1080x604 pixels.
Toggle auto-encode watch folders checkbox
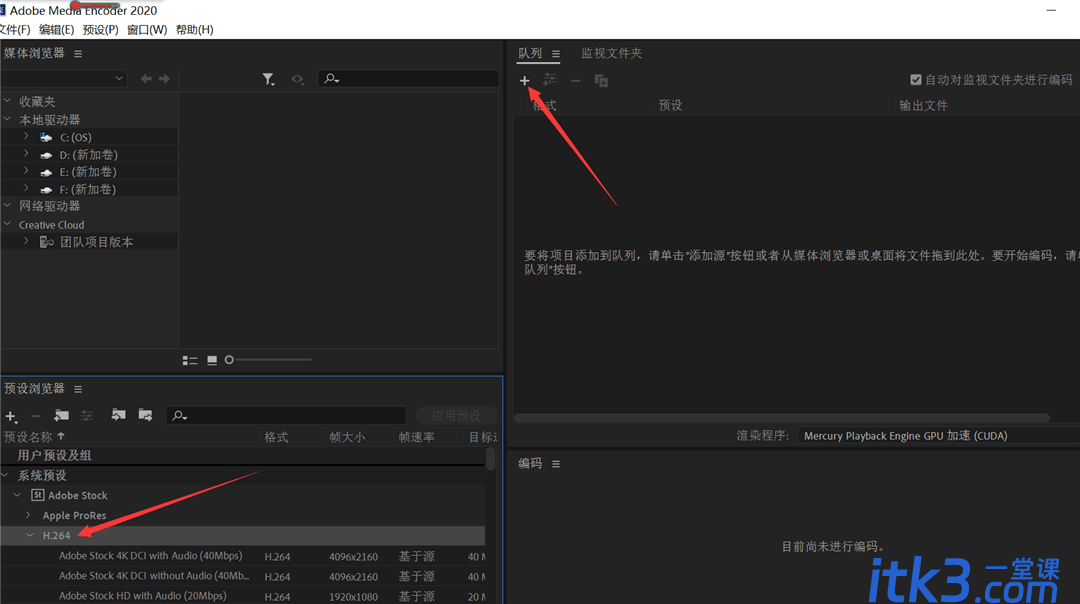(915, 80)
